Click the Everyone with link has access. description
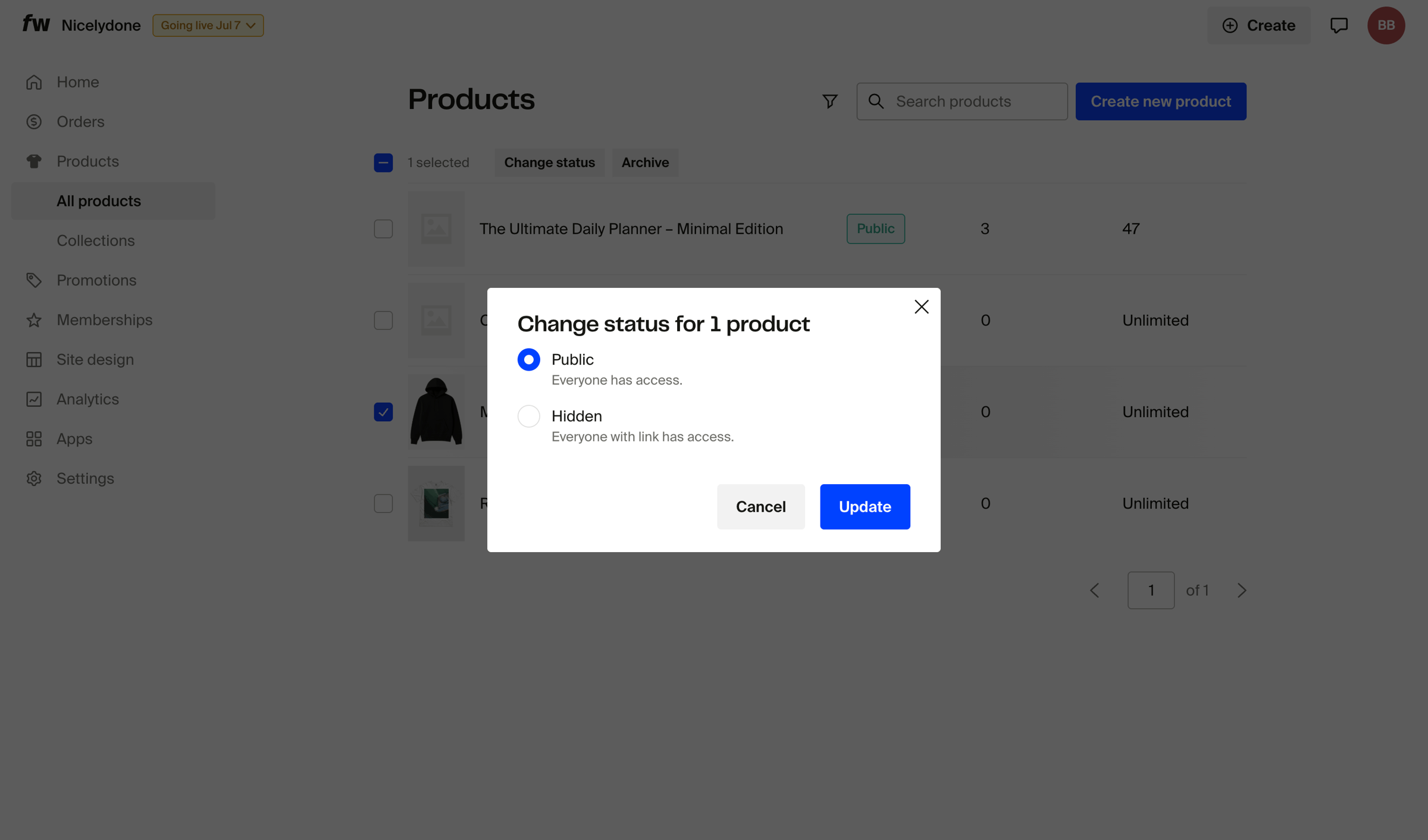 (643, 437)
